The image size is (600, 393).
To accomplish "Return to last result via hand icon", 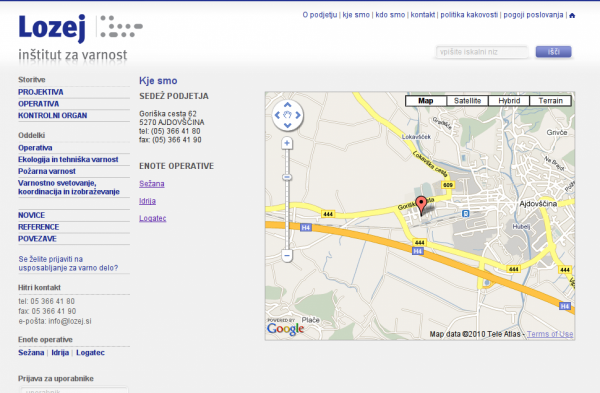I will [288, 115].
